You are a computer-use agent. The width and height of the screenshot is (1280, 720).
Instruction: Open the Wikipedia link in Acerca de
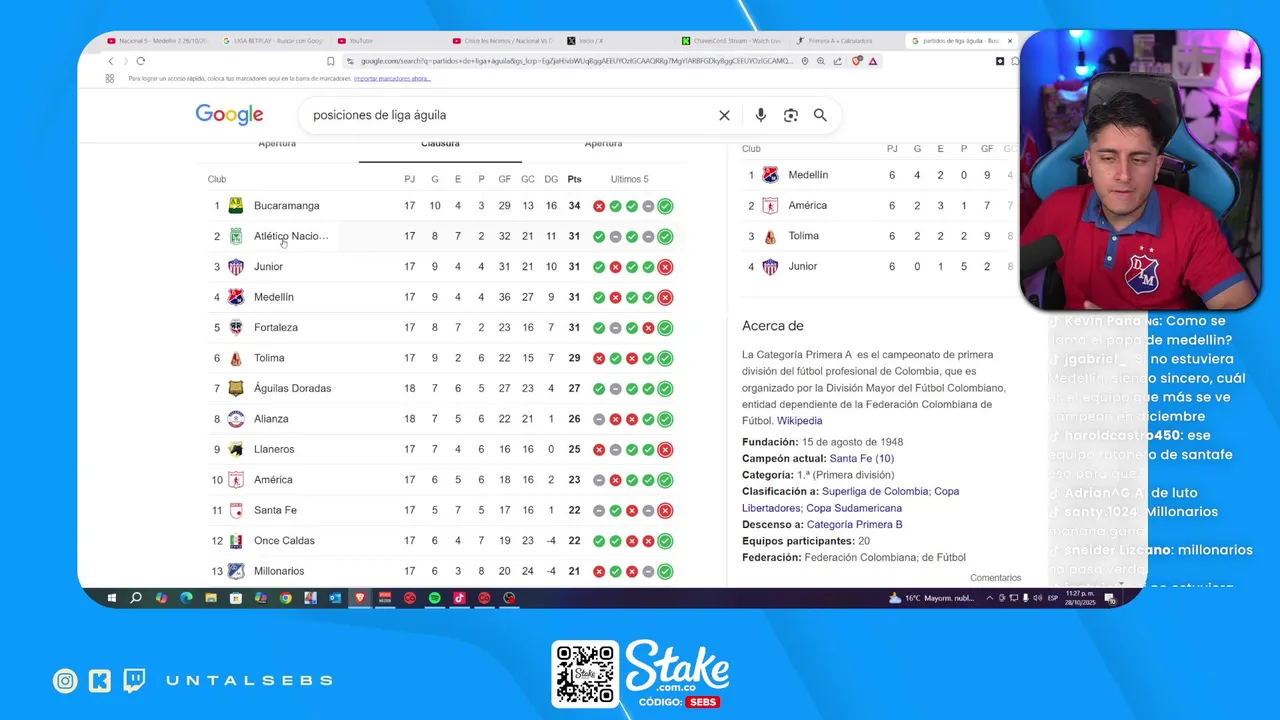(800, 421)
